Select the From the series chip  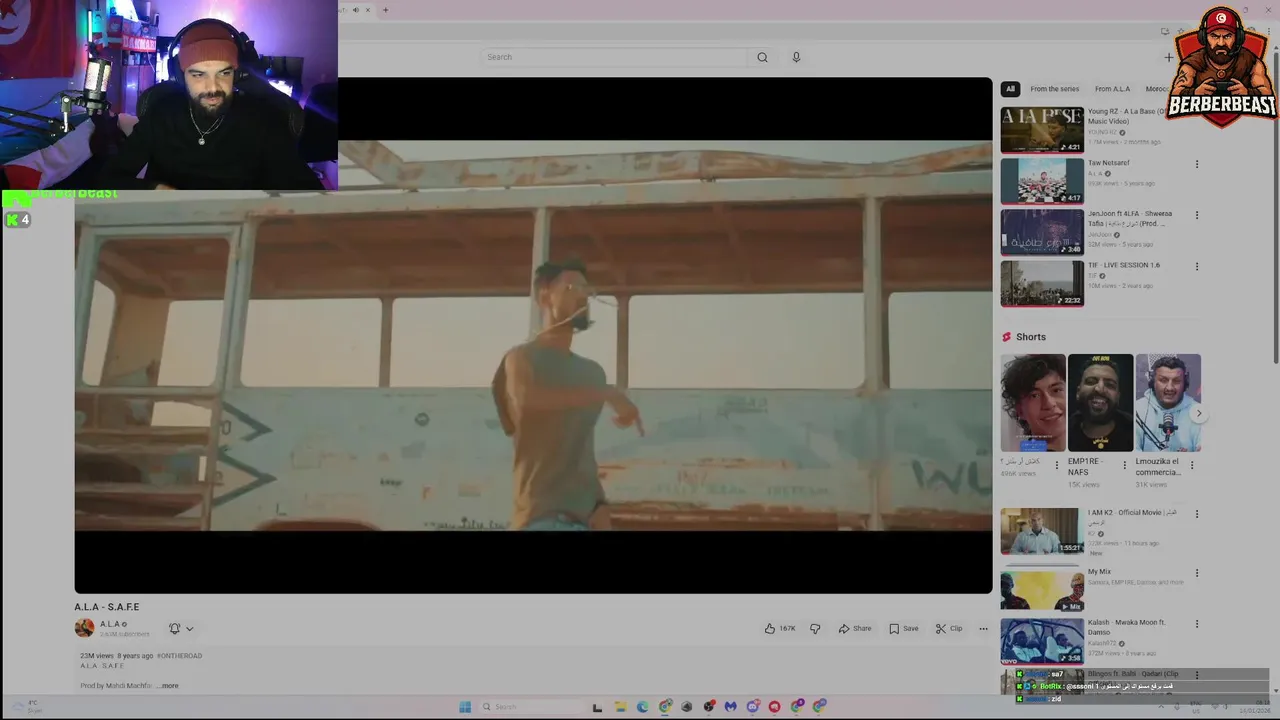click(1054, 89)
